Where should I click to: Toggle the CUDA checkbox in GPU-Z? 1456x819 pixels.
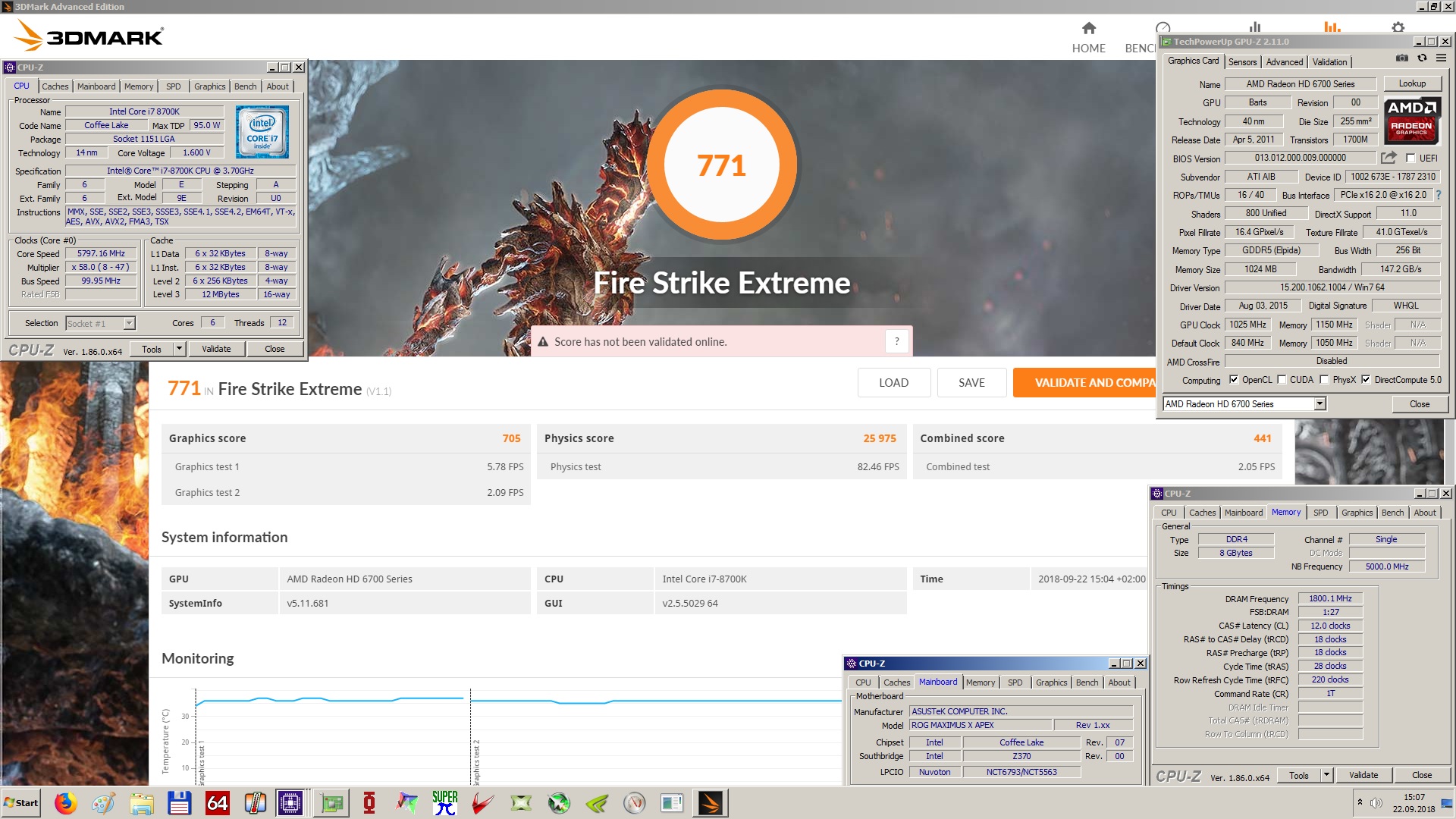click(1282, 380)
